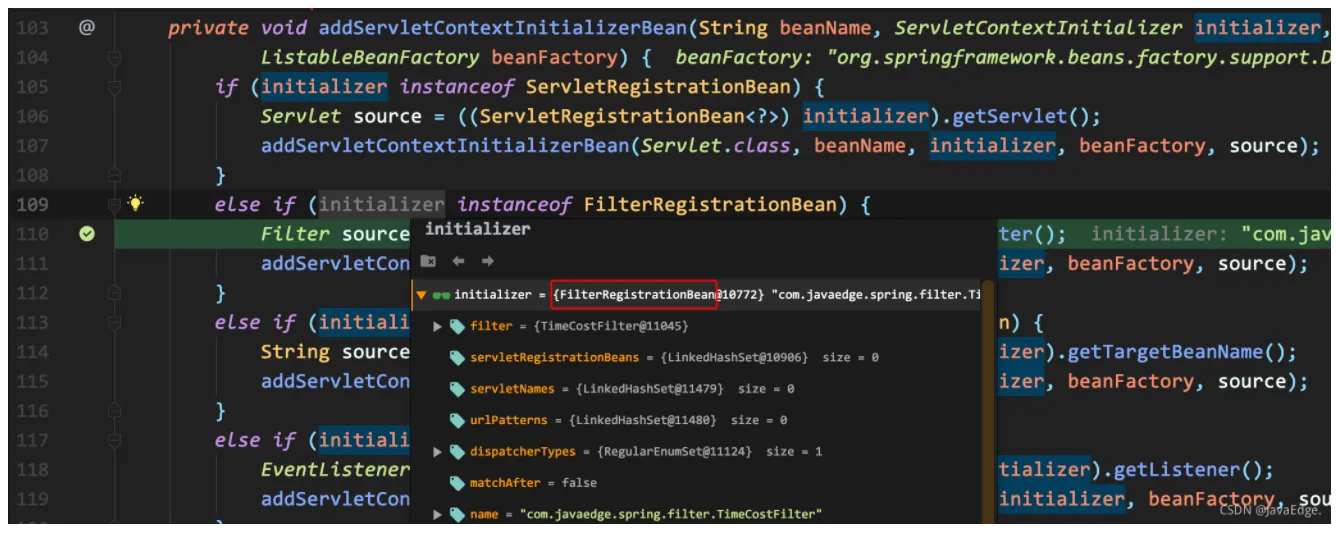1336x533 pixels.
Task: Click ServletRegistrationBean on line 105
Action: 657,87
